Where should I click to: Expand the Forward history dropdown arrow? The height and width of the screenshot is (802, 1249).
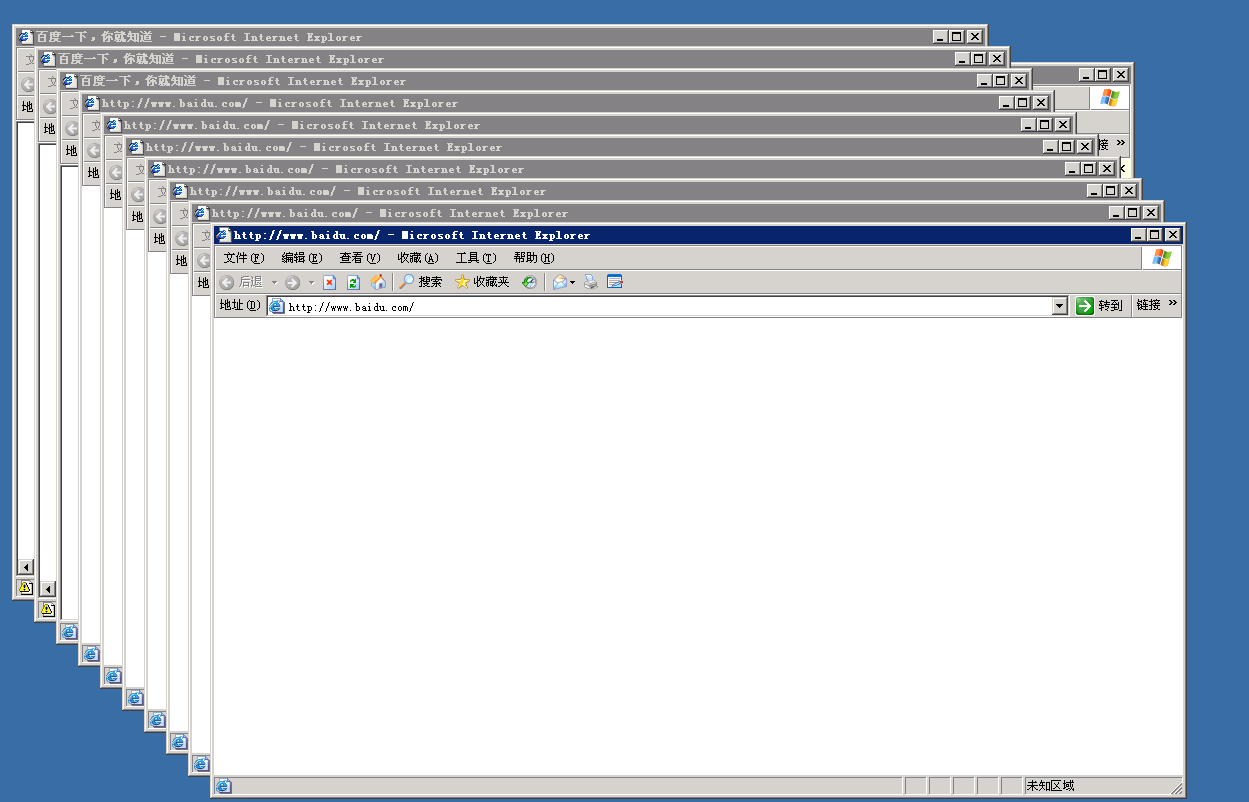pyautogui.click(x=311, y=283)
